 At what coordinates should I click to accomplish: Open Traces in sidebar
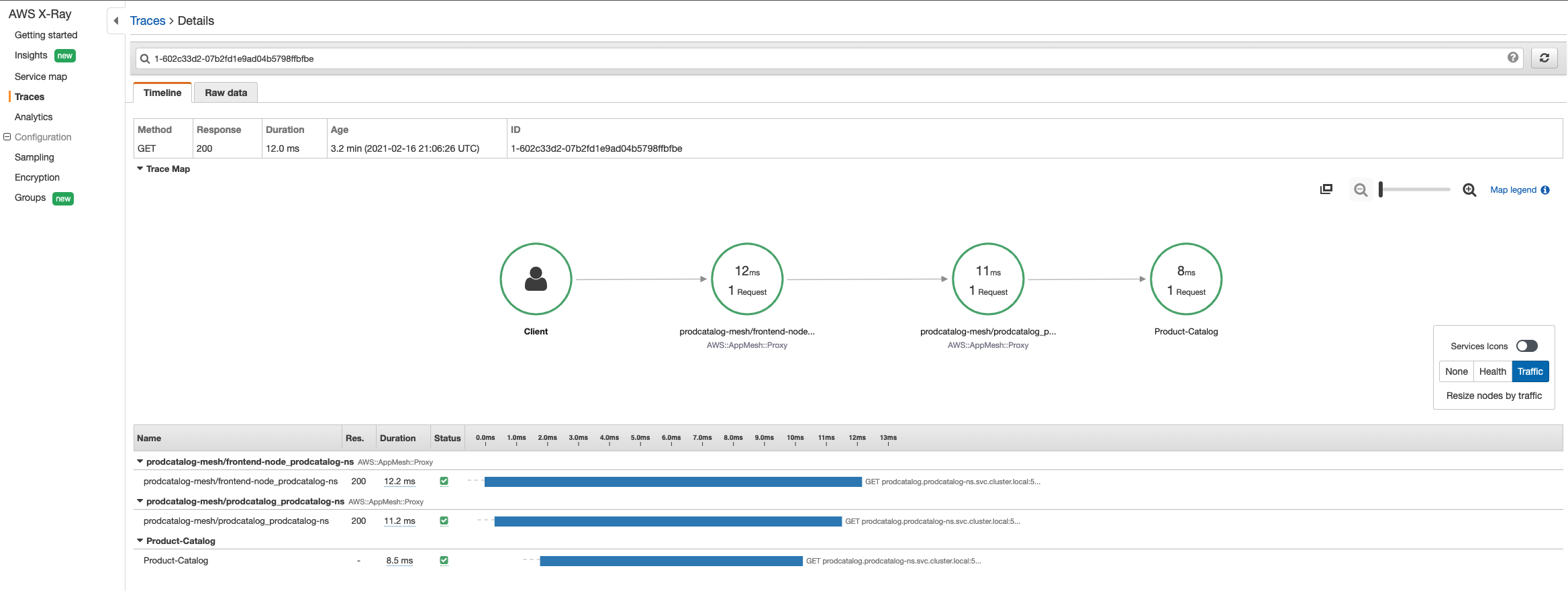(30, 97)
